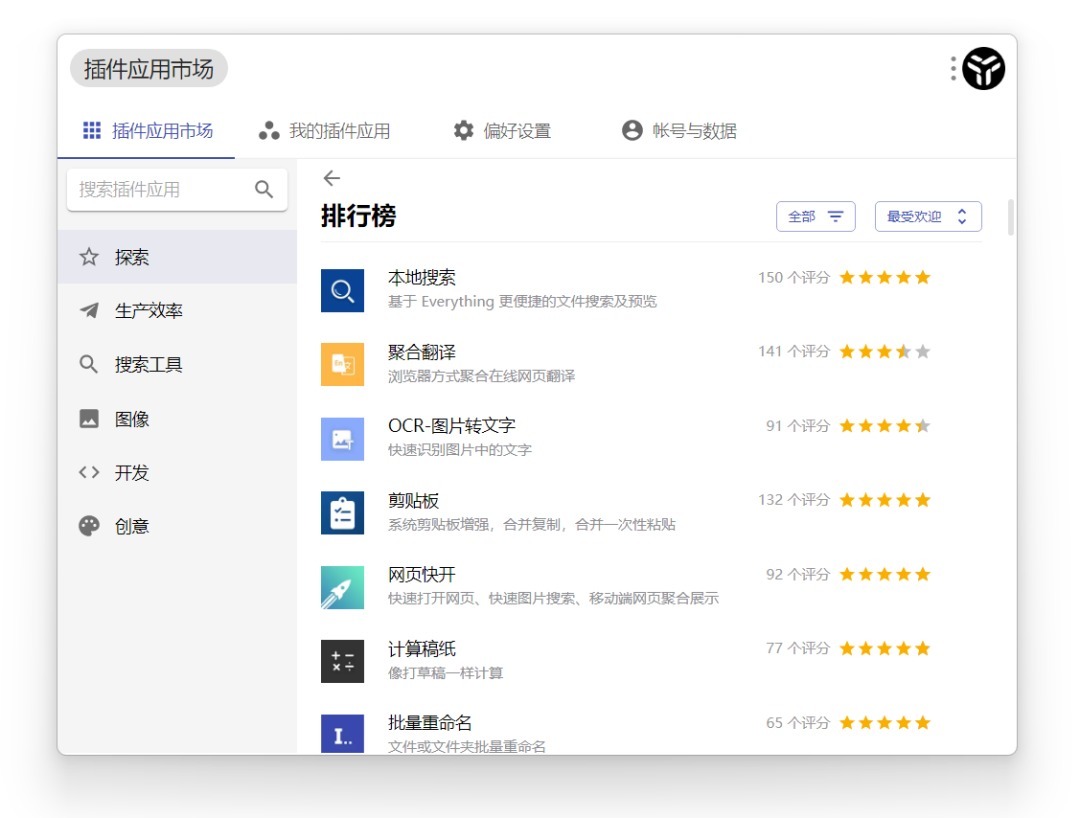The height and width of the screenshot is (818, 1080).
Task: Open the 批量重命名 plugin icon
Action: pyautogui.click(x=342, y=733)
